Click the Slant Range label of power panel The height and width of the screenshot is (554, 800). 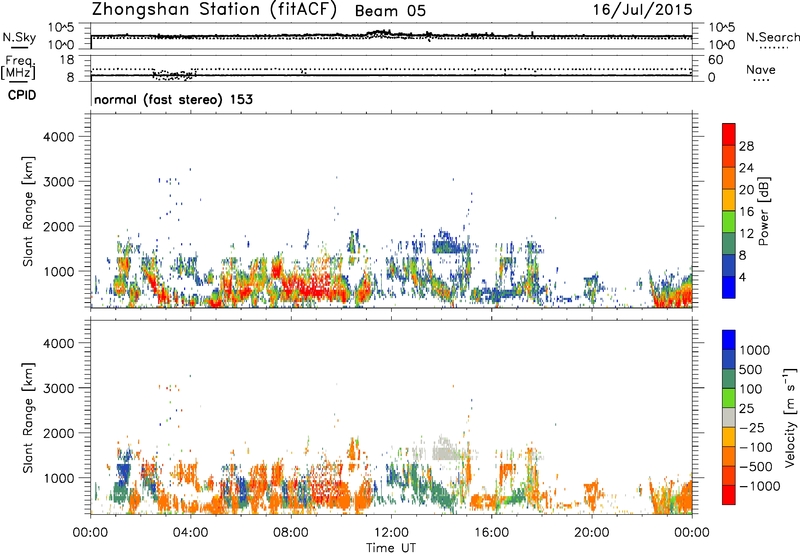pos(28,212)
